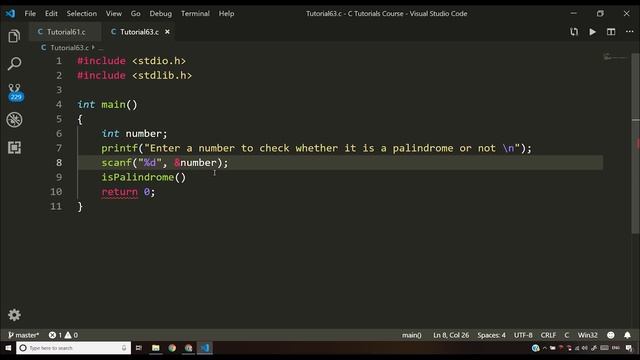Viewport: 640px width, 360px height.
Task: Change language mode C in status bar
Action: (567, 335)
